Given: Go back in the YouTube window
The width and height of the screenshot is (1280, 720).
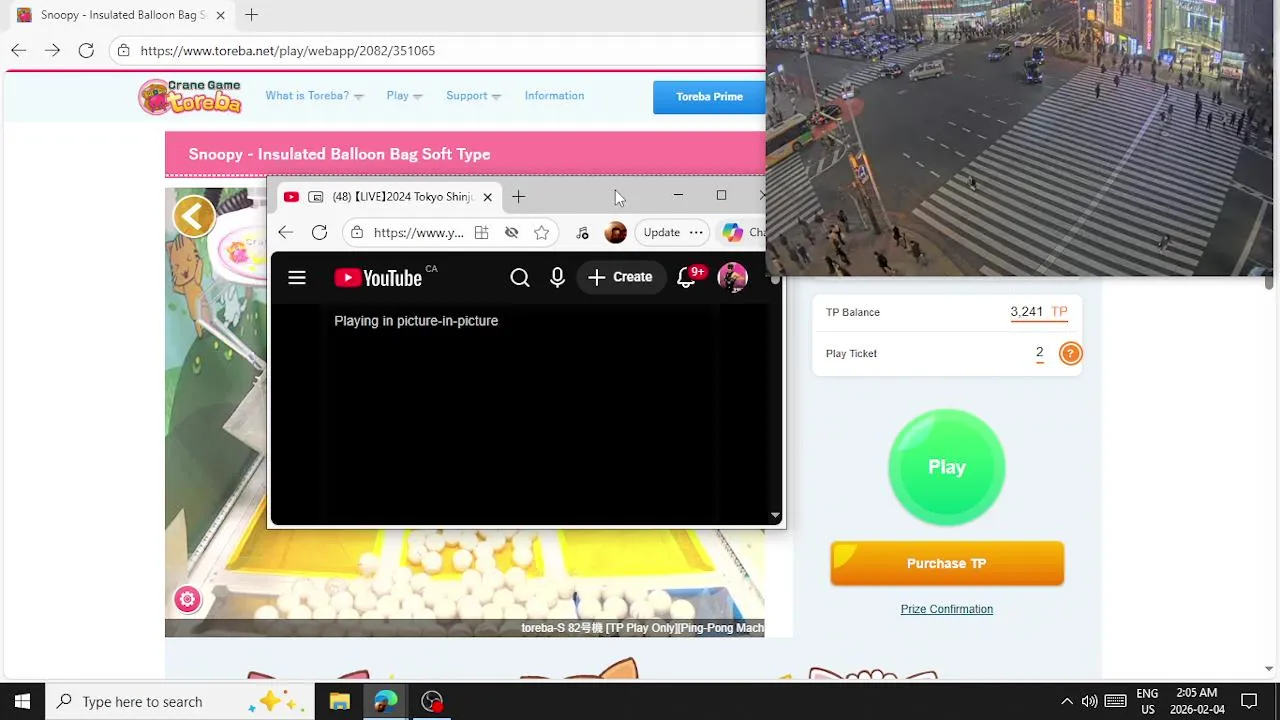Looking at the screenshot, I should pyautogui.click(x=286, y=232).
